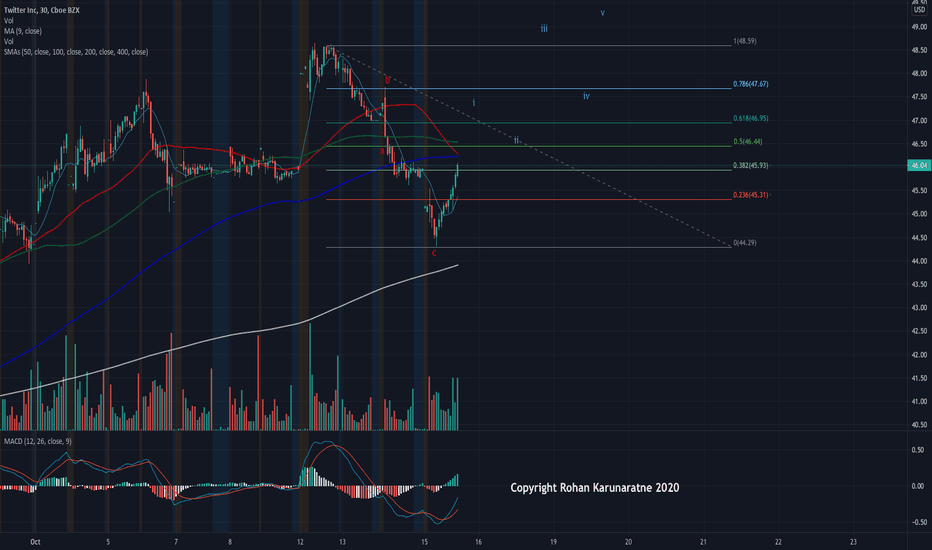Image resolution: width=932 pixels, height=550 pixels.
Task: Click date 20 on the time axis
Action: 628,542
